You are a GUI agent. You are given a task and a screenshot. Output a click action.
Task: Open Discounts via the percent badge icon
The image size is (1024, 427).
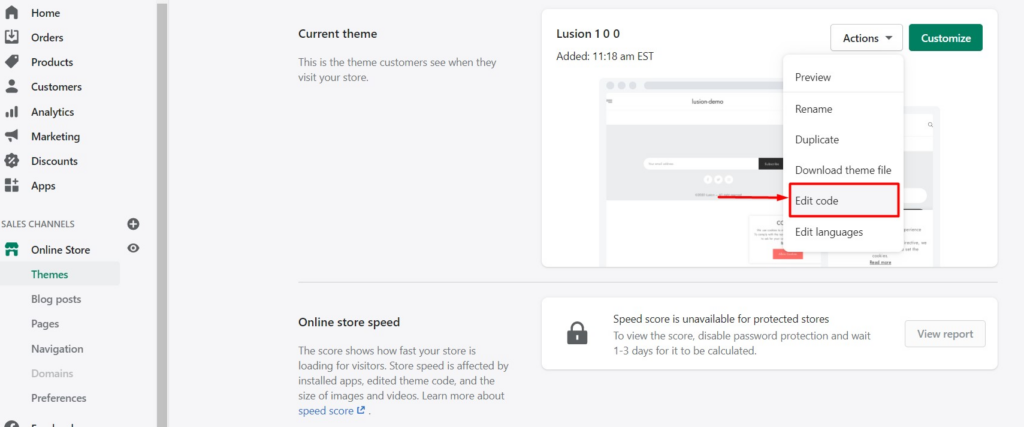11,161
